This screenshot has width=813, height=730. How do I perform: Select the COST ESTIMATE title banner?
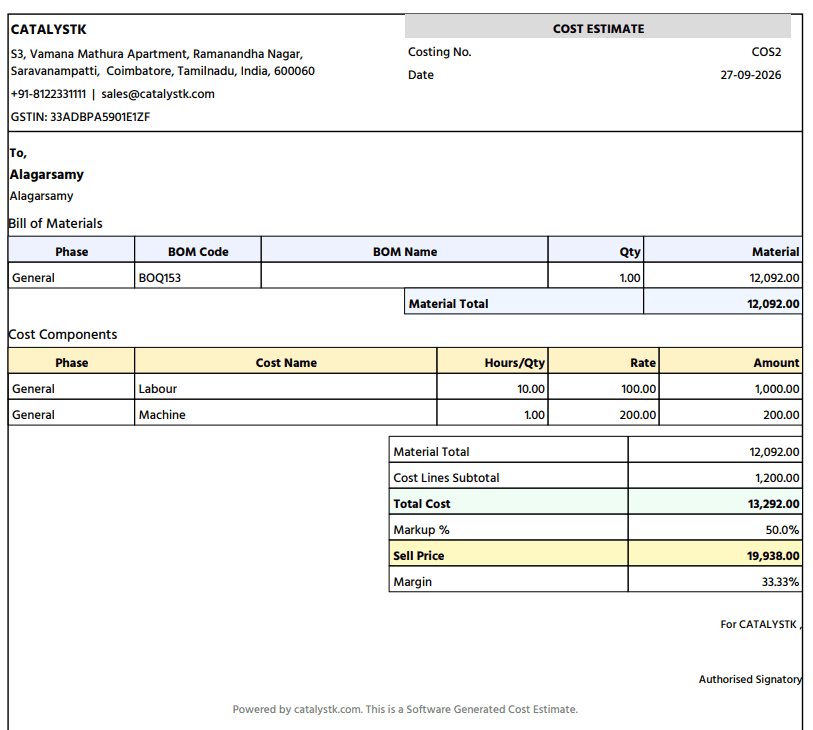pos(598,26)
